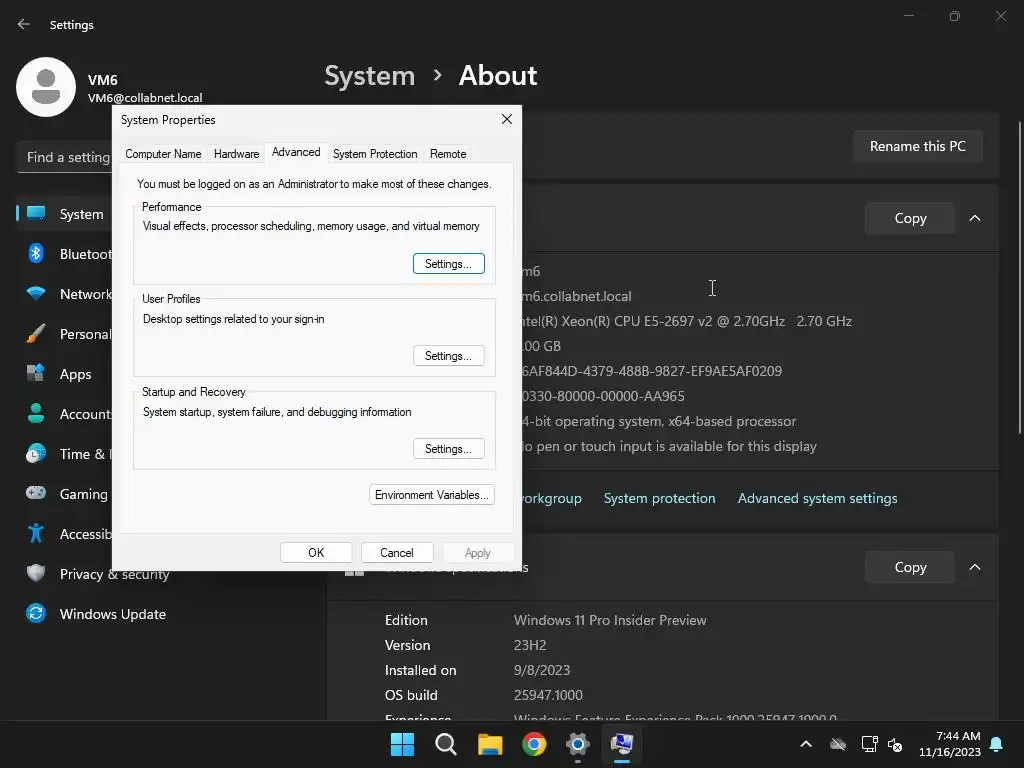Viewport: 1024px width, 768px height.
Task: Click Environment Variables button
Action: coord(432,495)
